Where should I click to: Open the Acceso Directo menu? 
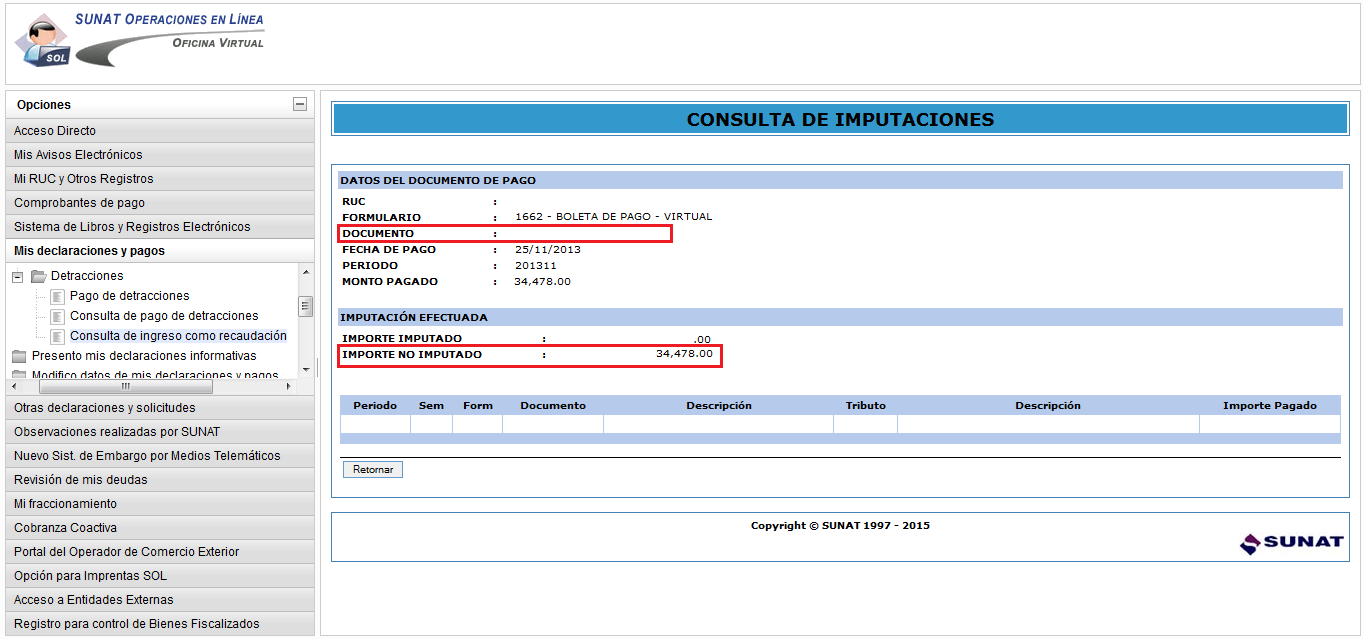pos(160,131)
